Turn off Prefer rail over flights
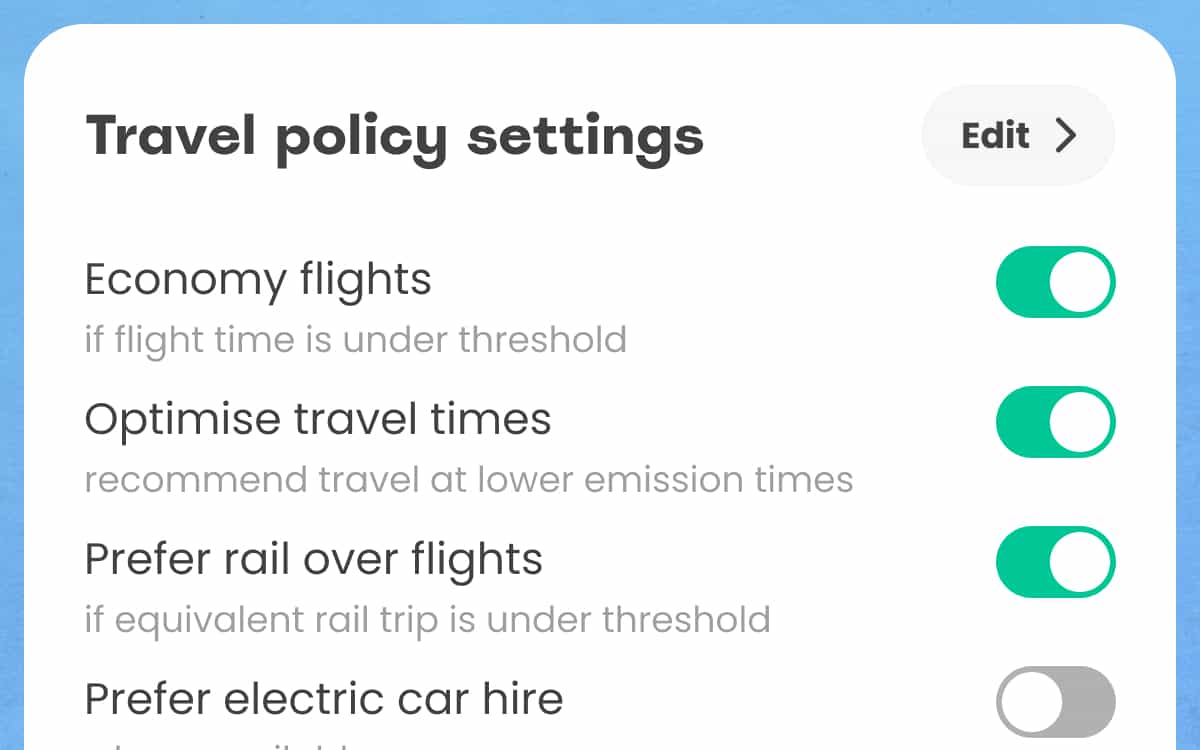1200x750 pixels. point(1055,562)
